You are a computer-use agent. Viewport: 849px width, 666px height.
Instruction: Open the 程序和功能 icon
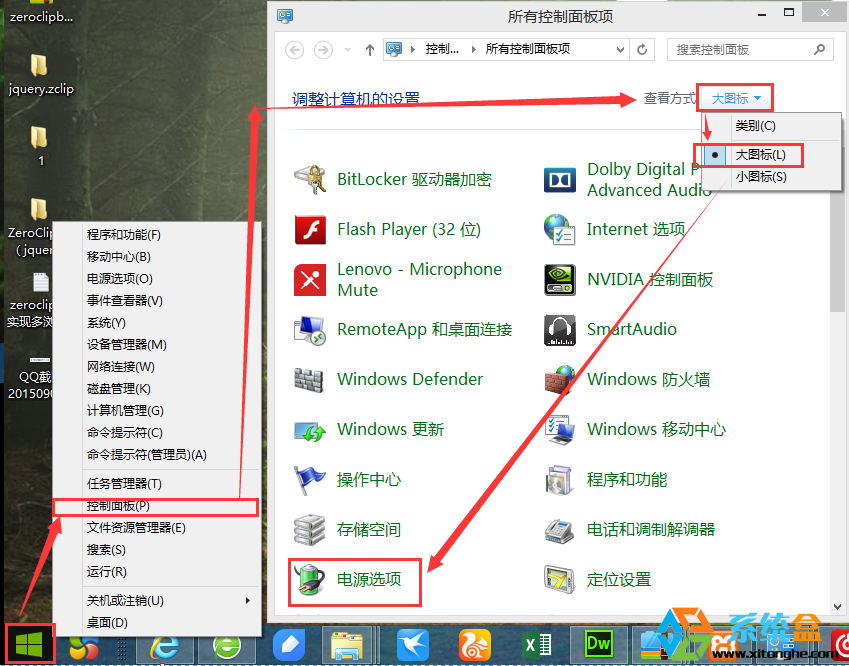point(559,480)
